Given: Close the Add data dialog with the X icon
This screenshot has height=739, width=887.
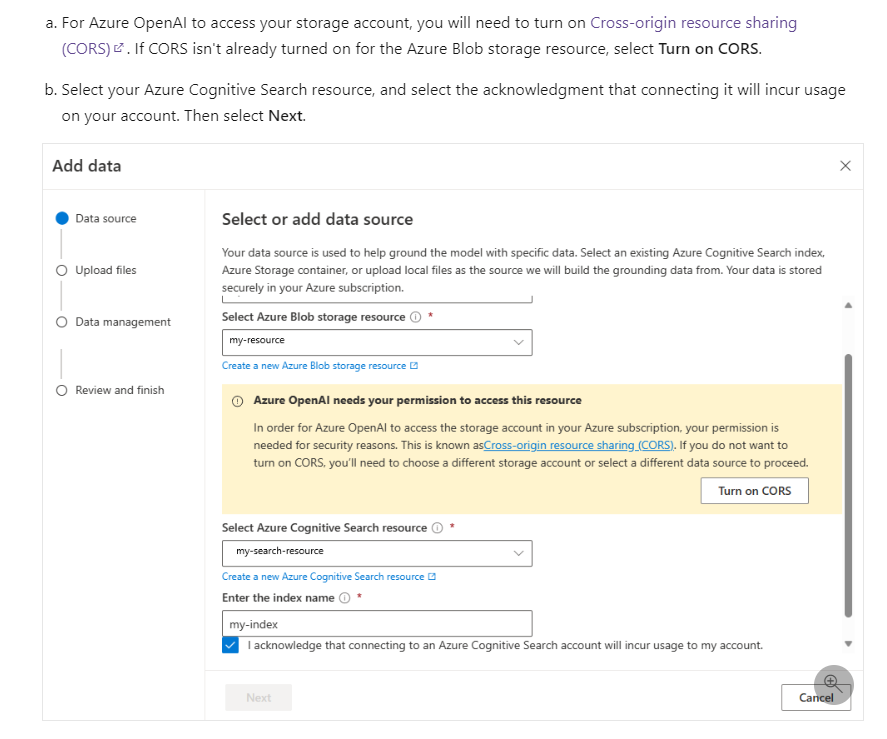Looking at the screenshot, I should (x=845, y=166).
